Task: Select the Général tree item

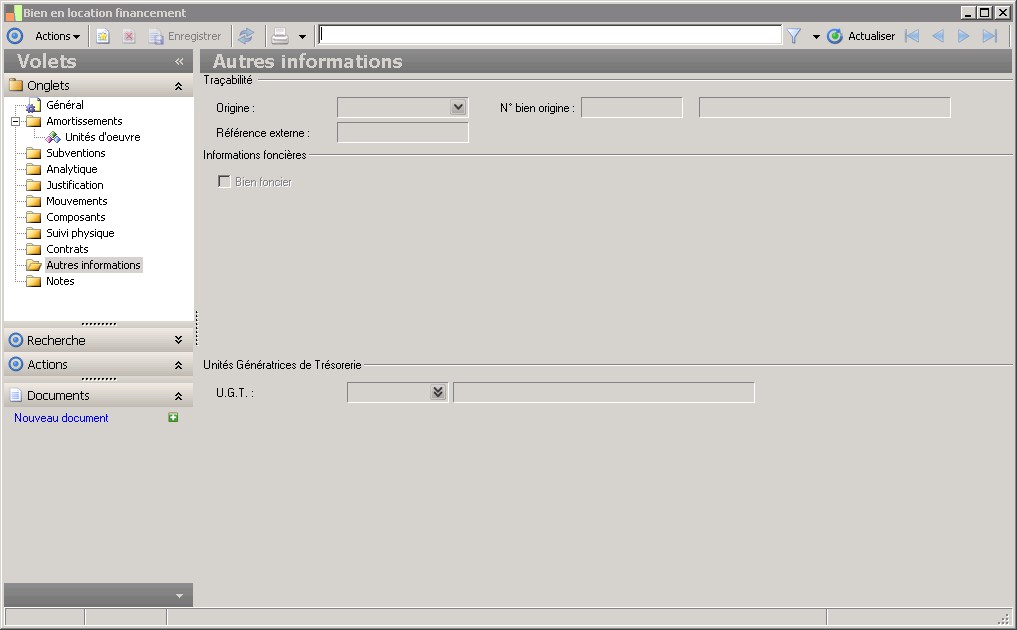Action: pos(65,105)
